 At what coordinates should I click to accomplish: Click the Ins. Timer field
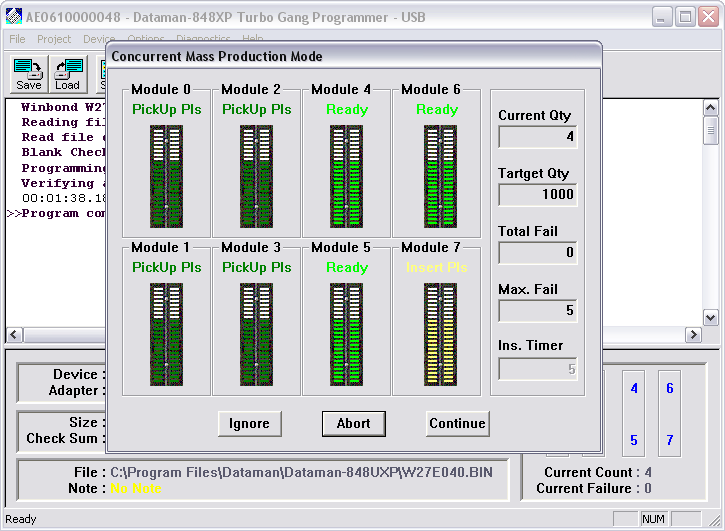(538, 369)
